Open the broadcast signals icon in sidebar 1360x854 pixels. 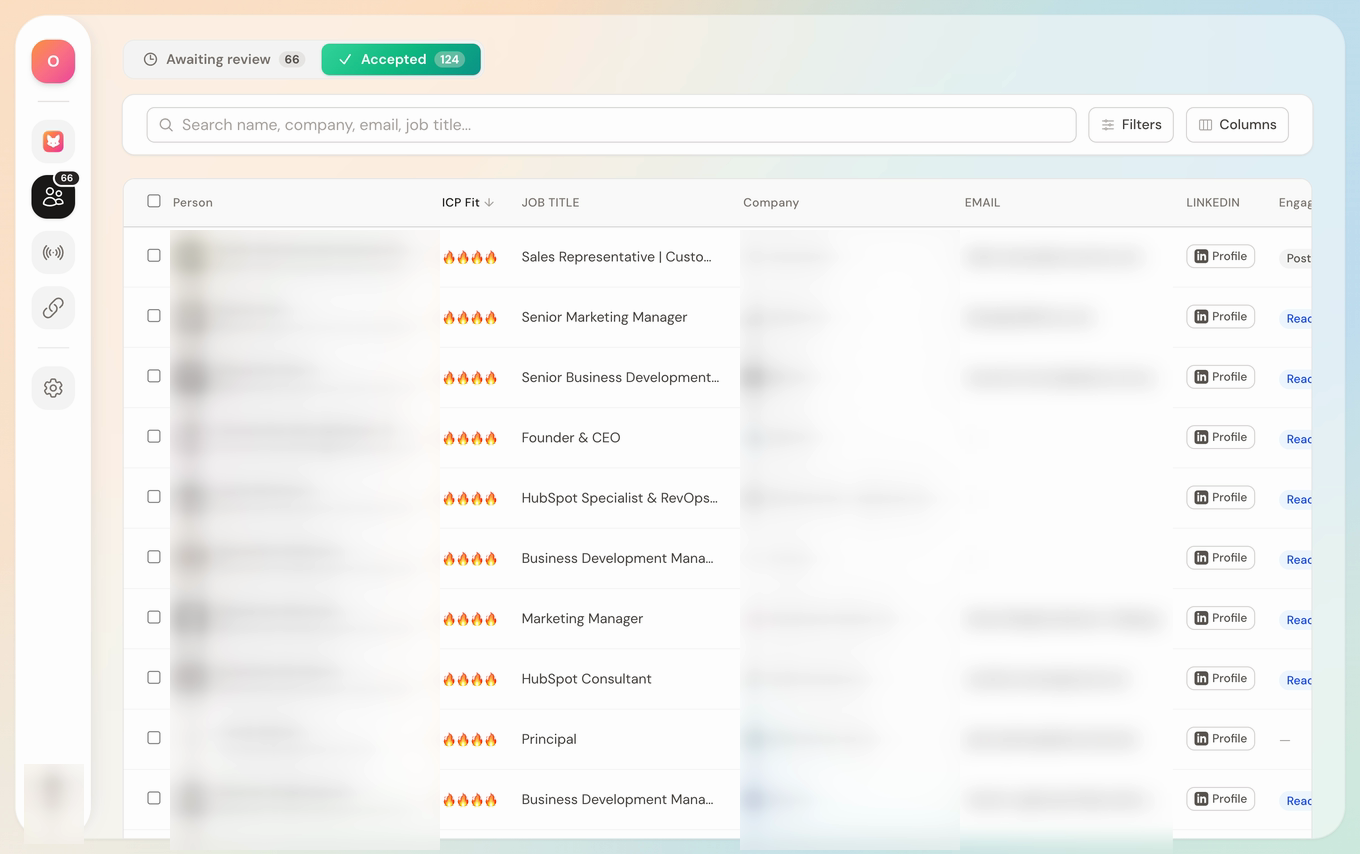53,252
